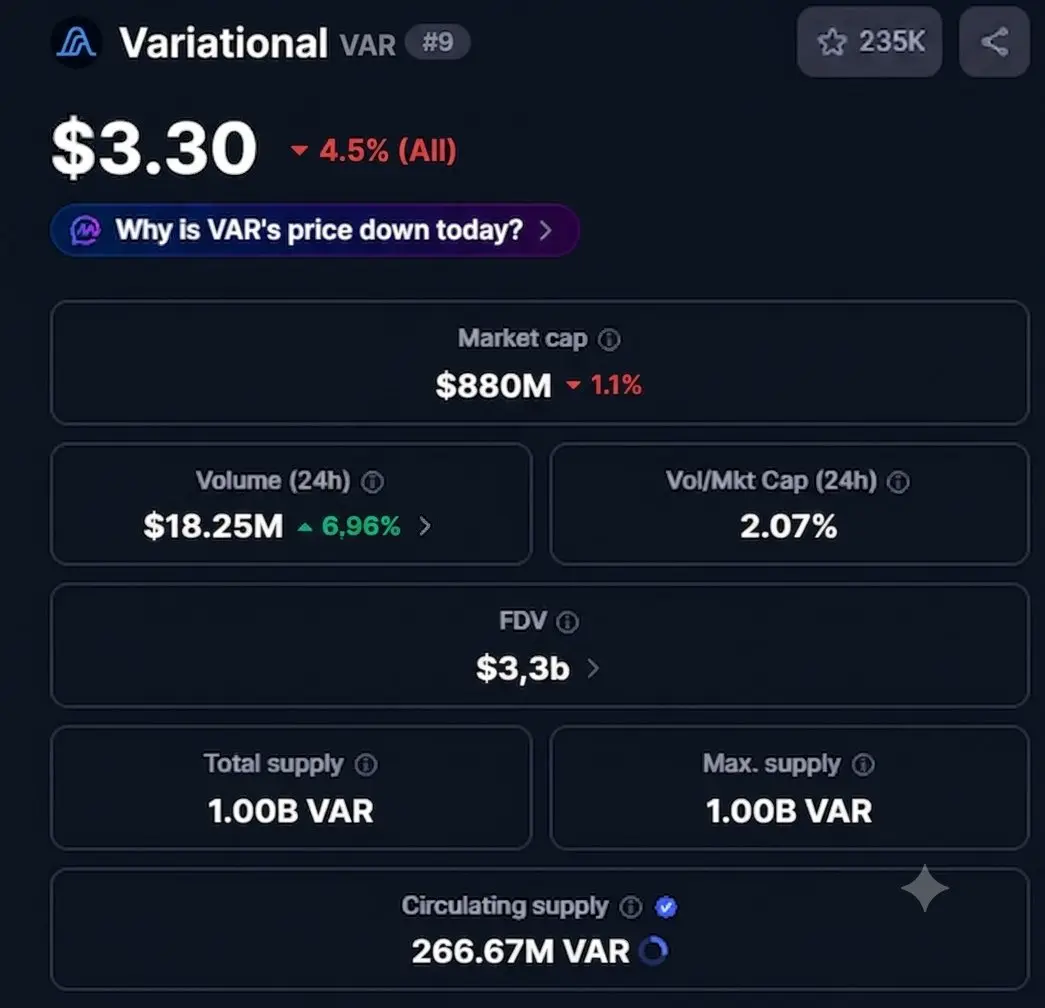This screenshot has height=1008, width=1045.
Task: Show info for Volume (24h)
Action: pos(372,481)
